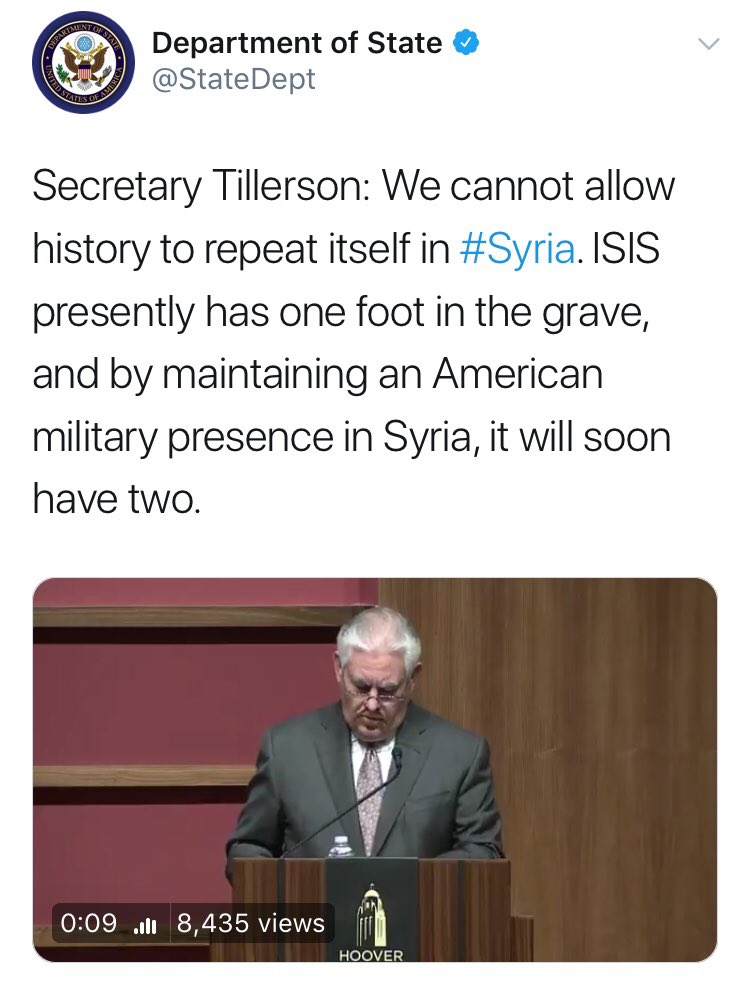Open the Department of State display name
The width and height of the screenshot is (750, 984).
coord(297,43)
